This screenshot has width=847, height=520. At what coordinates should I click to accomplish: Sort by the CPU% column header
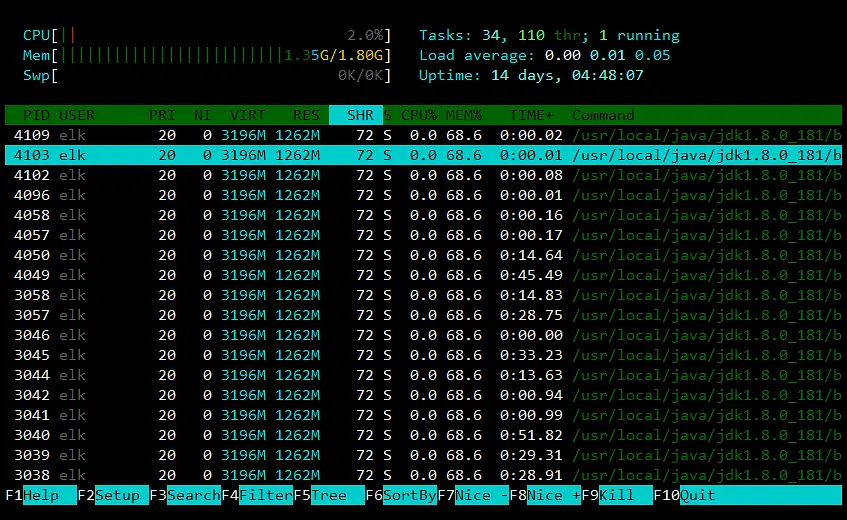click(420, 115)
